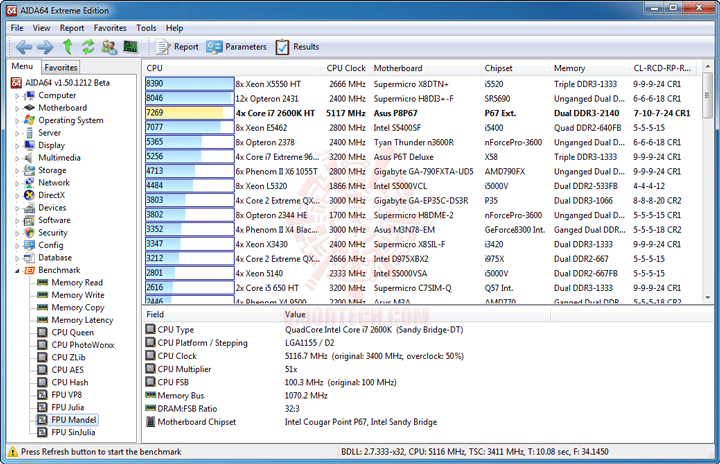Image resolution: width=720 pixels, height=464 pixels.
Task: Open the Memory Write benchmark
Action: (78, 295)
